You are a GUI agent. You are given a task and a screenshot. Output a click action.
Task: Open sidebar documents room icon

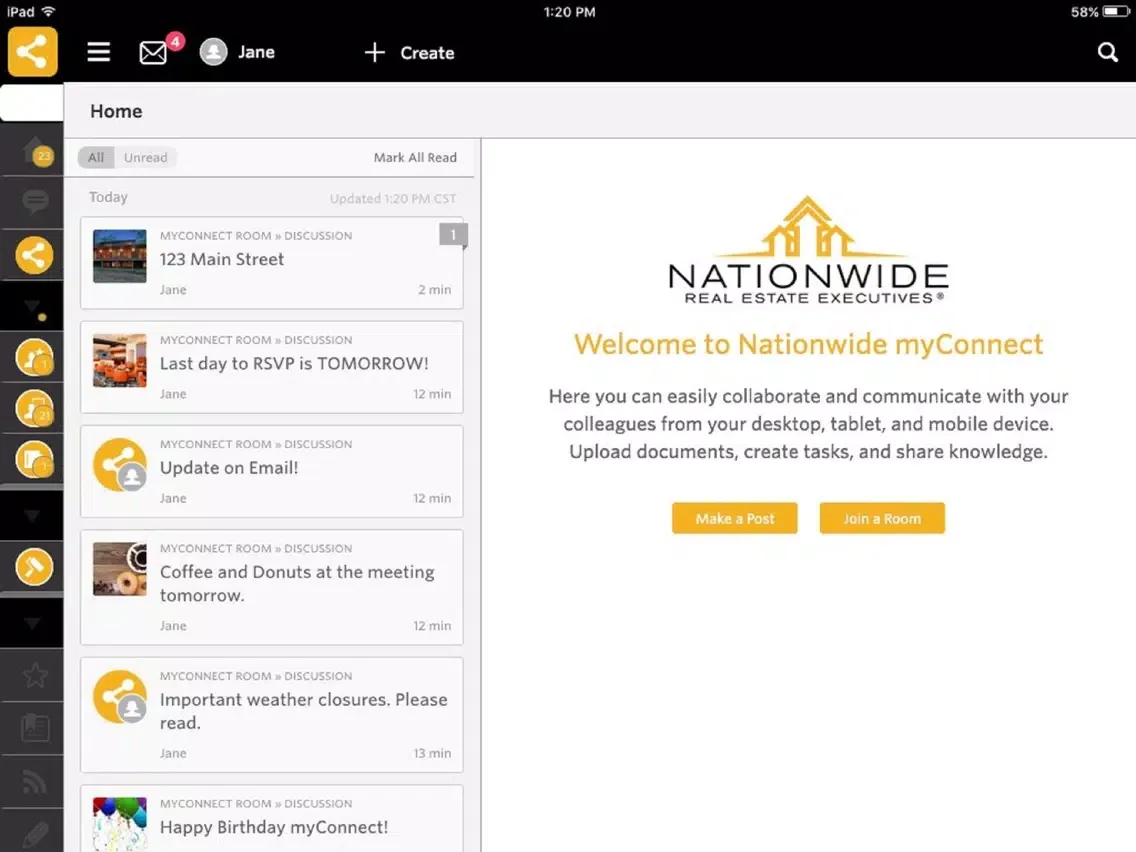click(34, 459)
